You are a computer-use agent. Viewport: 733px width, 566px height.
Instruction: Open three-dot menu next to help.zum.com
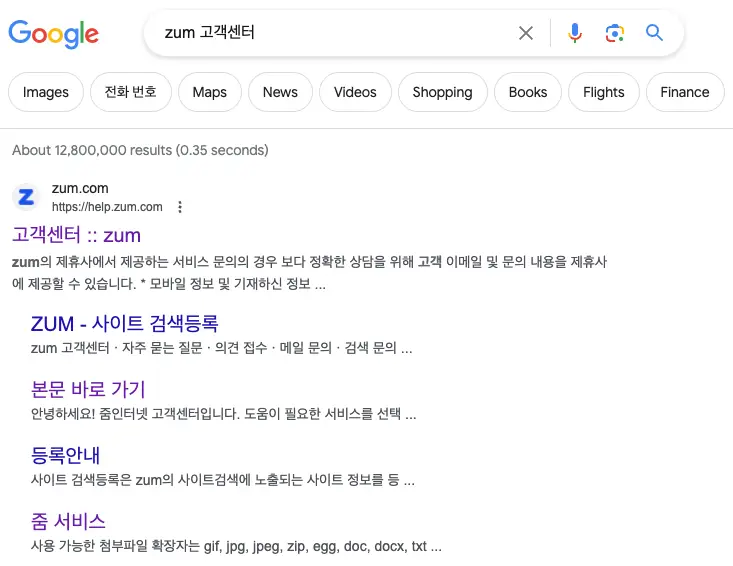click(x=180, y=207)
